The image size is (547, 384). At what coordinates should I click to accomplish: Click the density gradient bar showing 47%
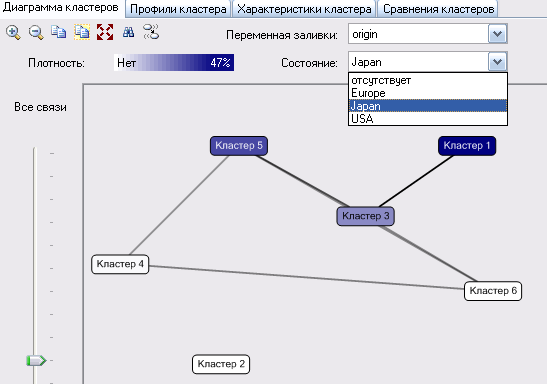174,62
